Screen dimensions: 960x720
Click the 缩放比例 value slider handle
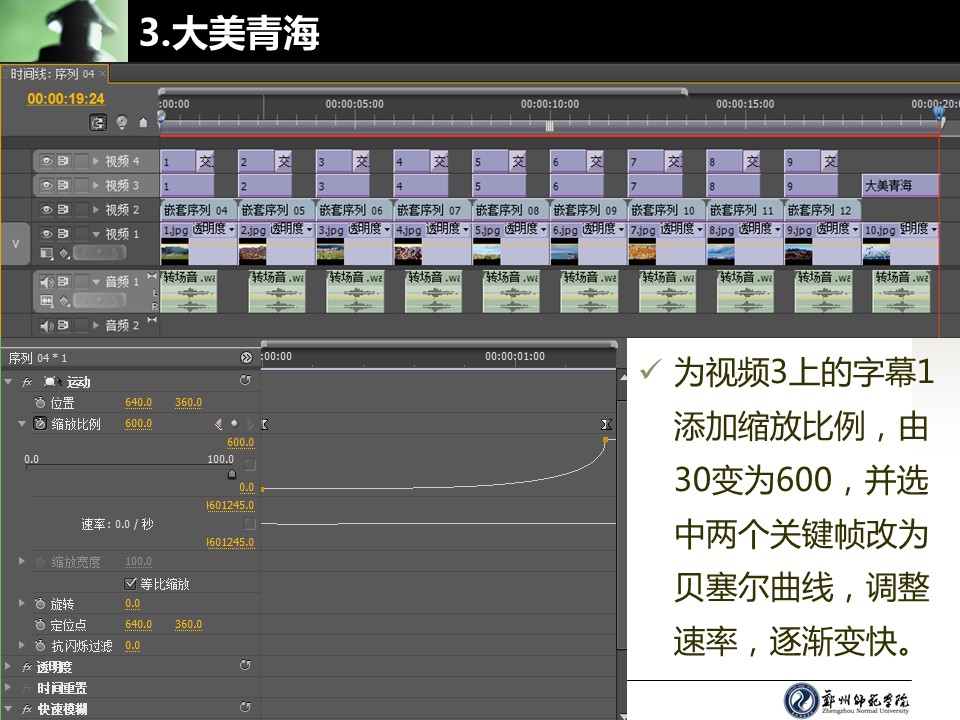(x=232, y=474)
